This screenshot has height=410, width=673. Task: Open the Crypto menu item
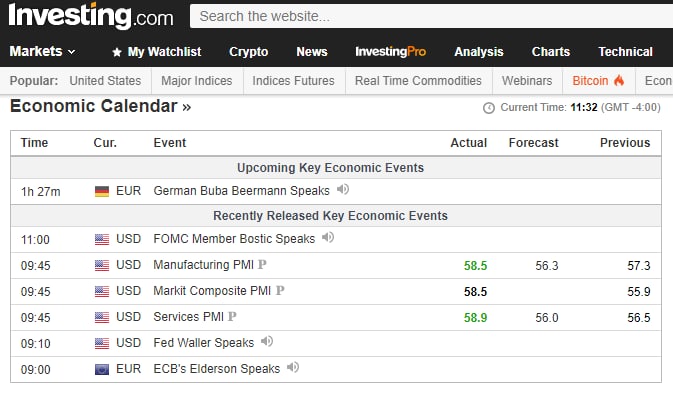coord(249,52)
